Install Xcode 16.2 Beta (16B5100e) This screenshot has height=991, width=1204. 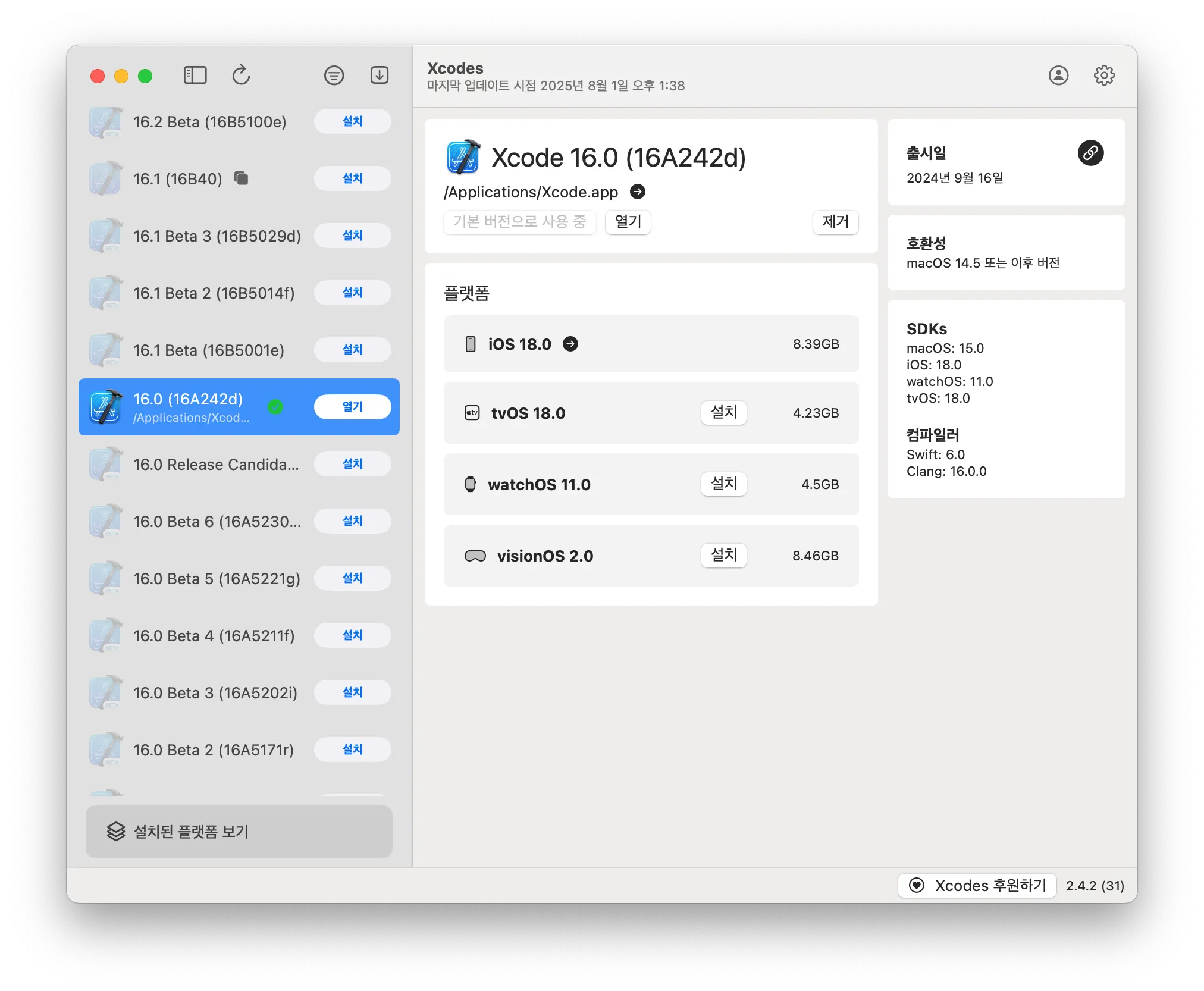pyautogui.click(x=352, y=121)
